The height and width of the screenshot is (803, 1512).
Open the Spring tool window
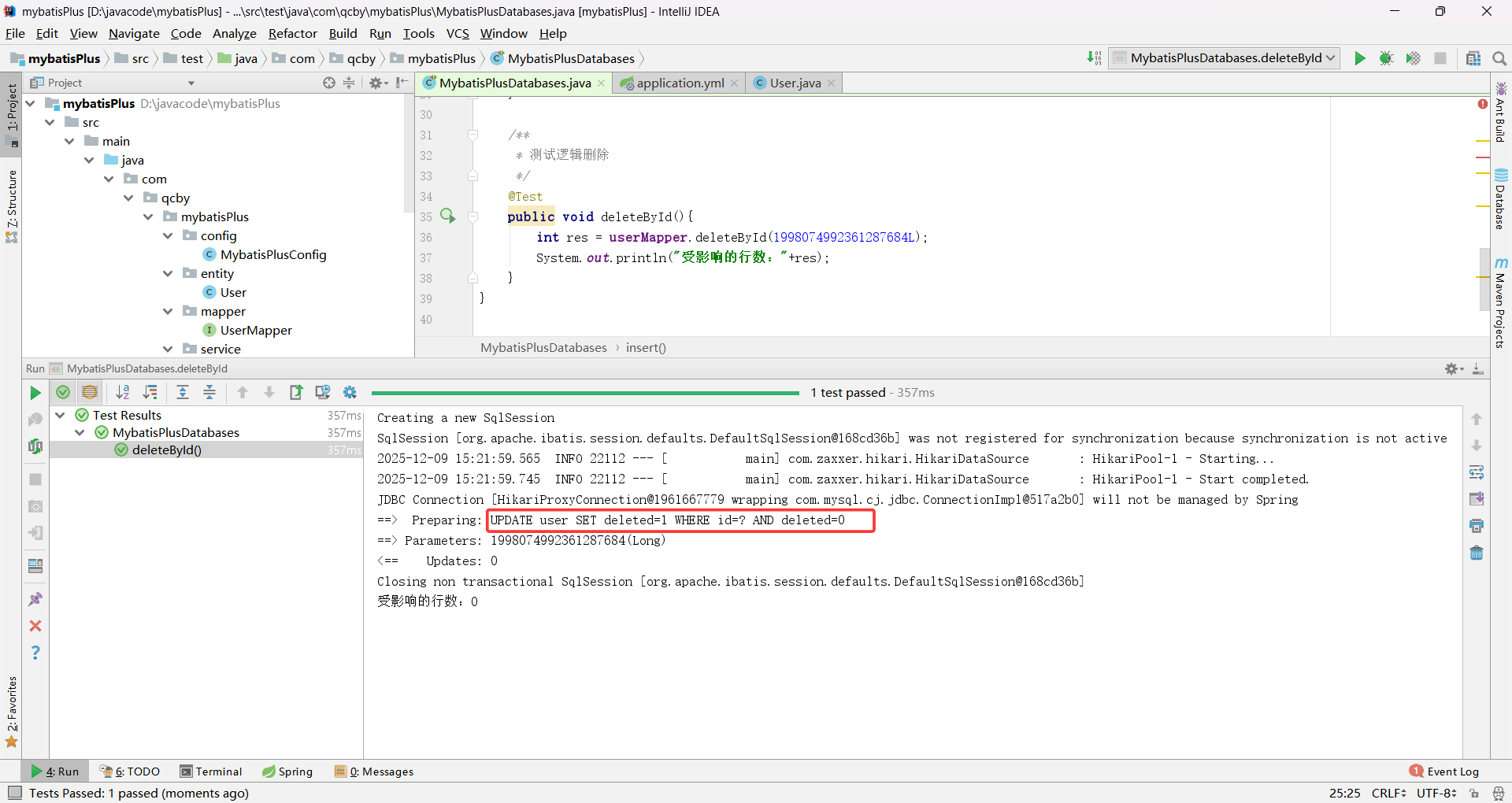(x=287, y=772)
